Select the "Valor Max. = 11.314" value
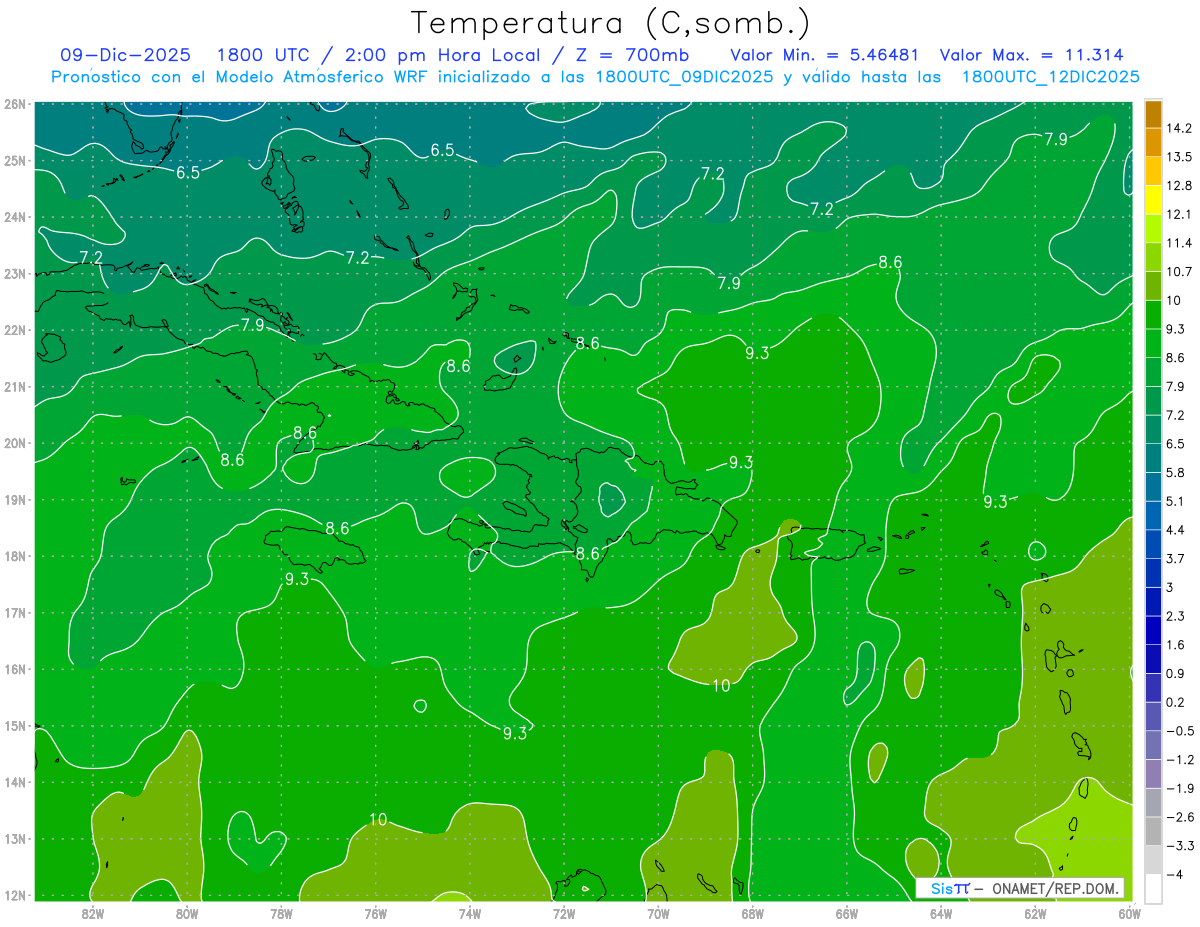 1031,55
